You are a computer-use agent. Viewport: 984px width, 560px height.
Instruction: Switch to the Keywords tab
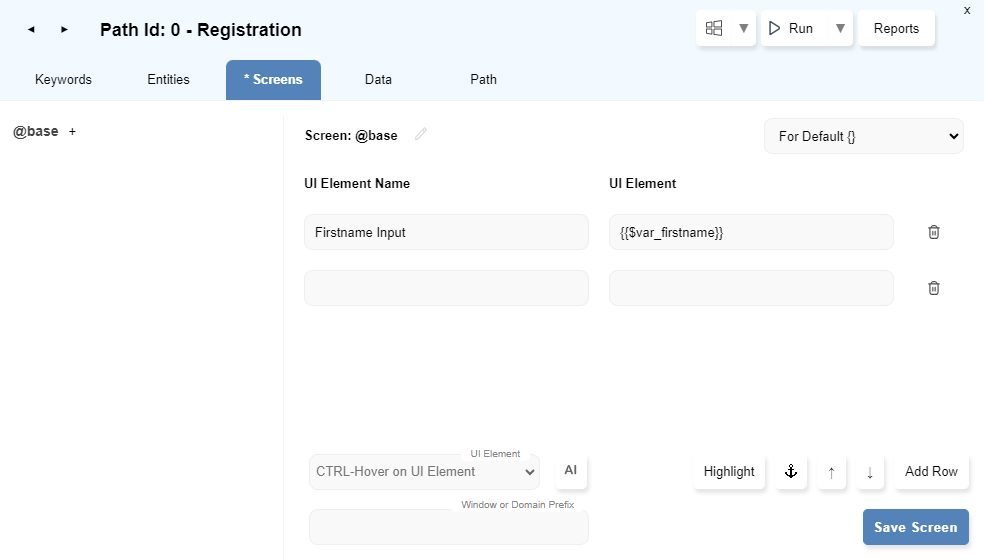63,80
